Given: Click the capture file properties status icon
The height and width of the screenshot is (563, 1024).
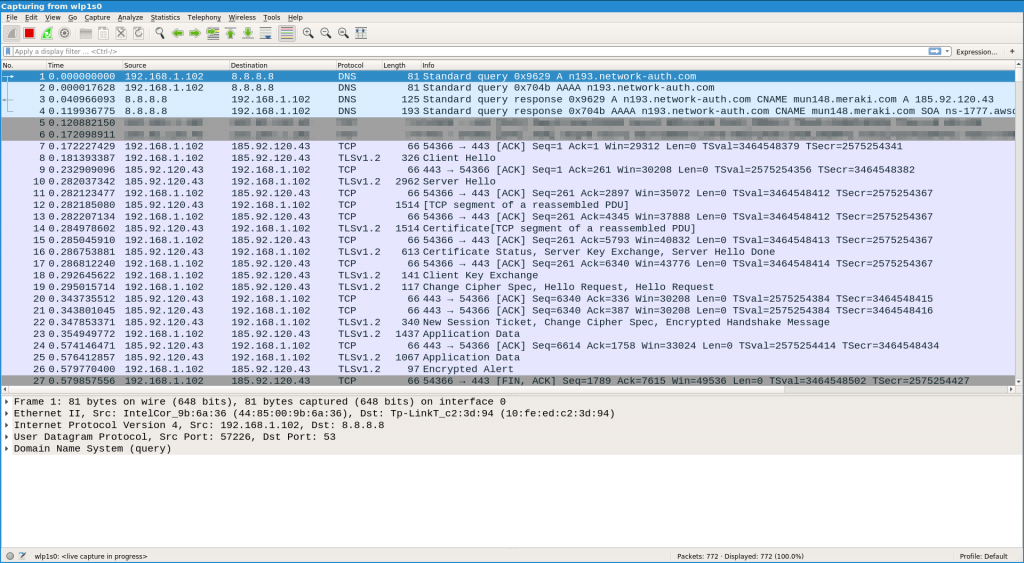Looking at the screenshot, I should 22,556.
